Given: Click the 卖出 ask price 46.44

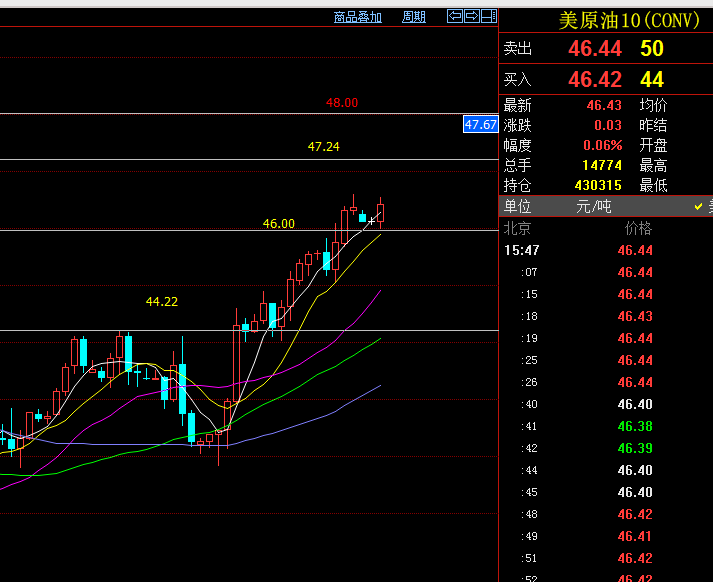Looking at the screenshot, I should pyautogui.click(x=594, y=49).
